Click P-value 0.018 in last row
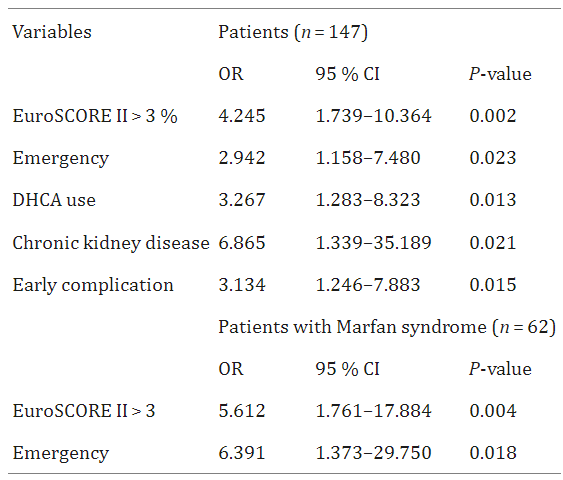563x480 pixels. tap(493, 453)
